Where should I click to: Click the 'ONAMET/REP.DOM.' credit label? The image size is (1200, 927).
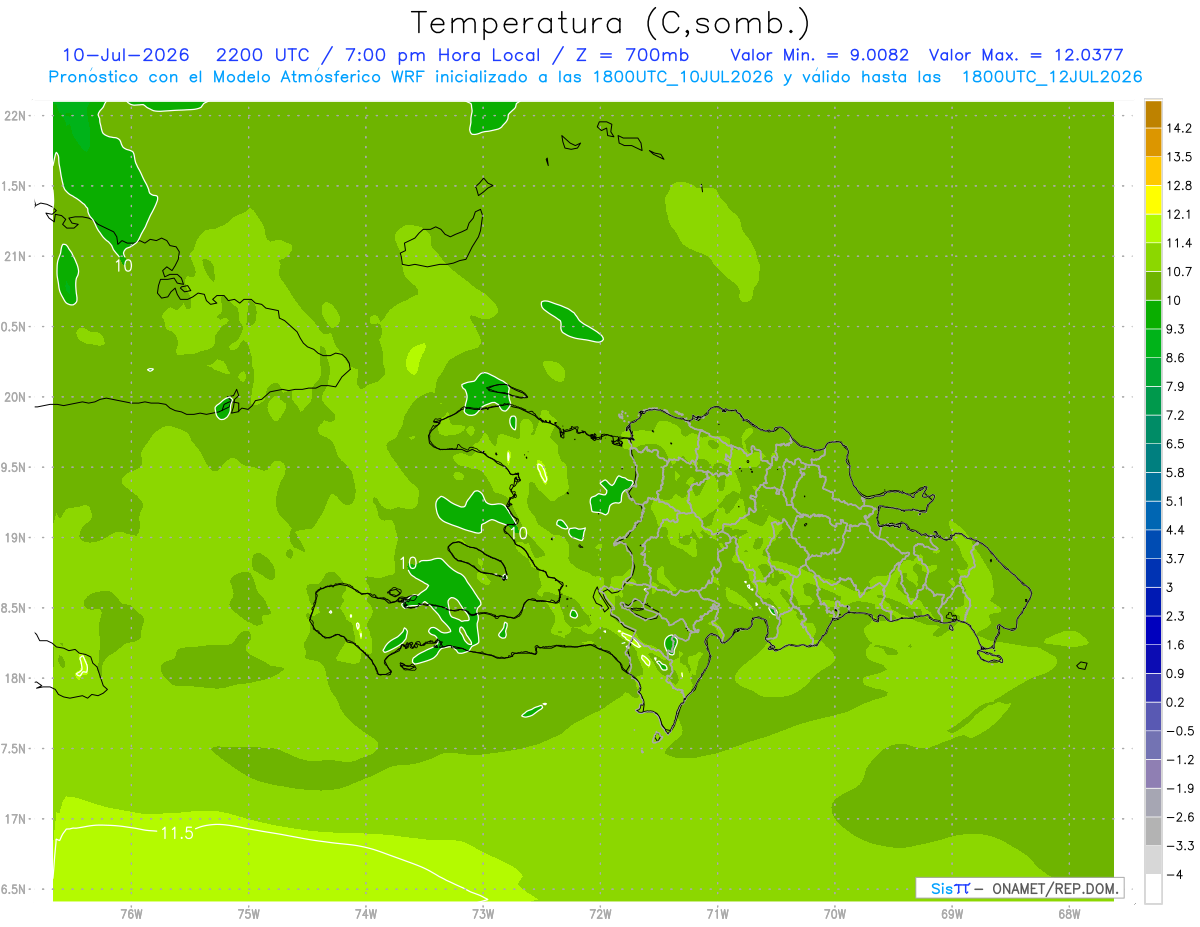coord(1055,888)
